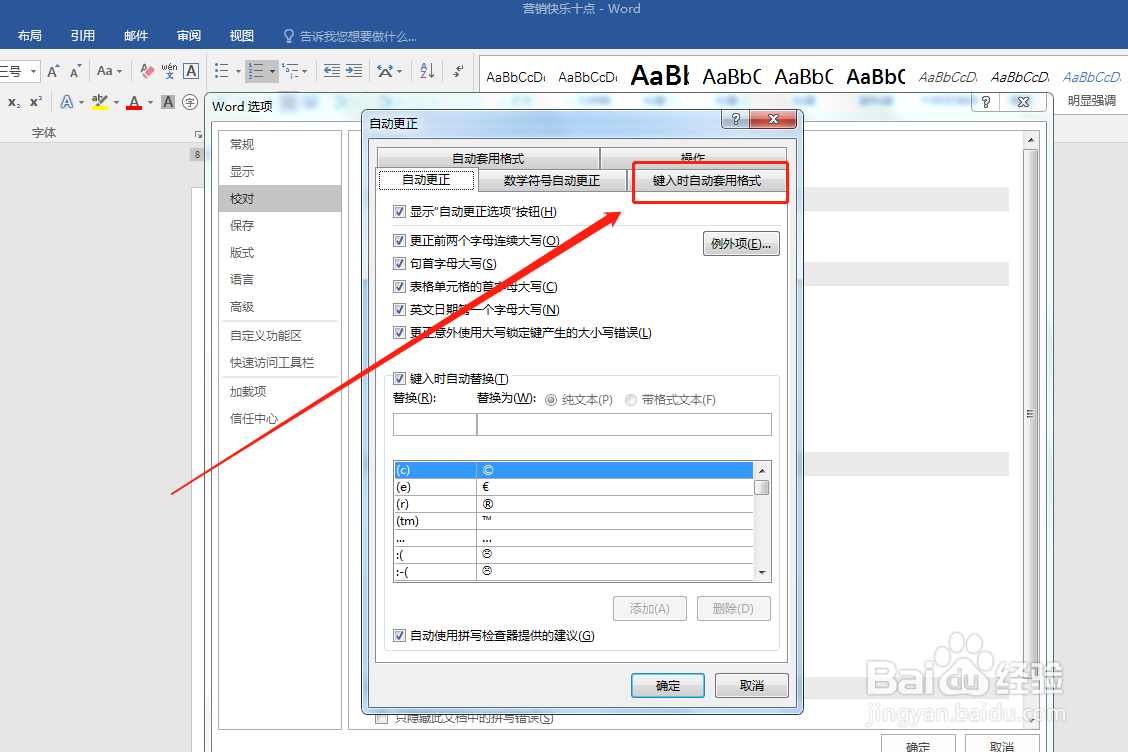Toggle caps lock error correction checkbox
Image resolution: width=1128 pixels, height=752 pixels.
tap(399, 332)
